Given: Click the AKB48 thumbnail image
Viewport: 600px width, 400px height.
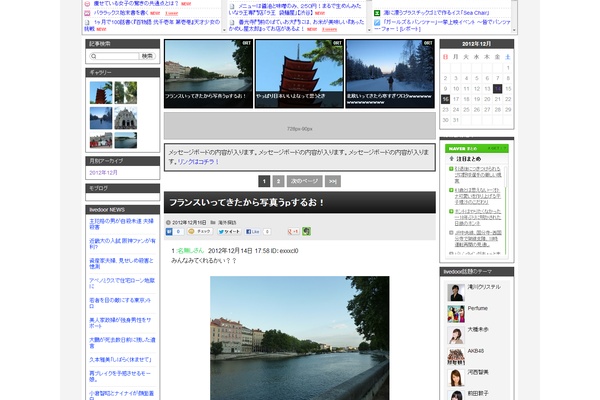Looking at the screenshot, I should (456, 356).
